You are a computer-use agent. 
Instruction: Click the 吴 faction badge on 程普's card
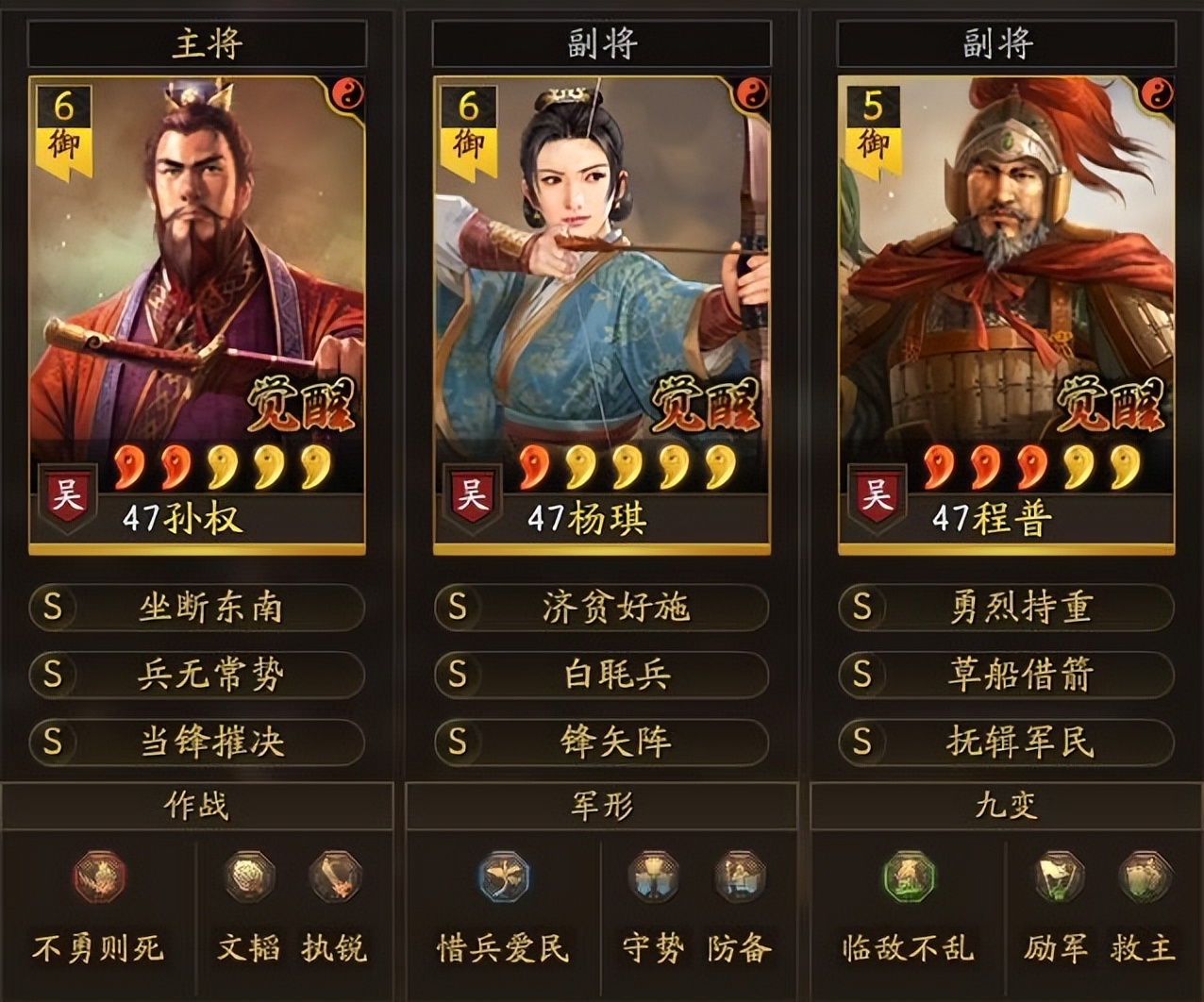877,493
